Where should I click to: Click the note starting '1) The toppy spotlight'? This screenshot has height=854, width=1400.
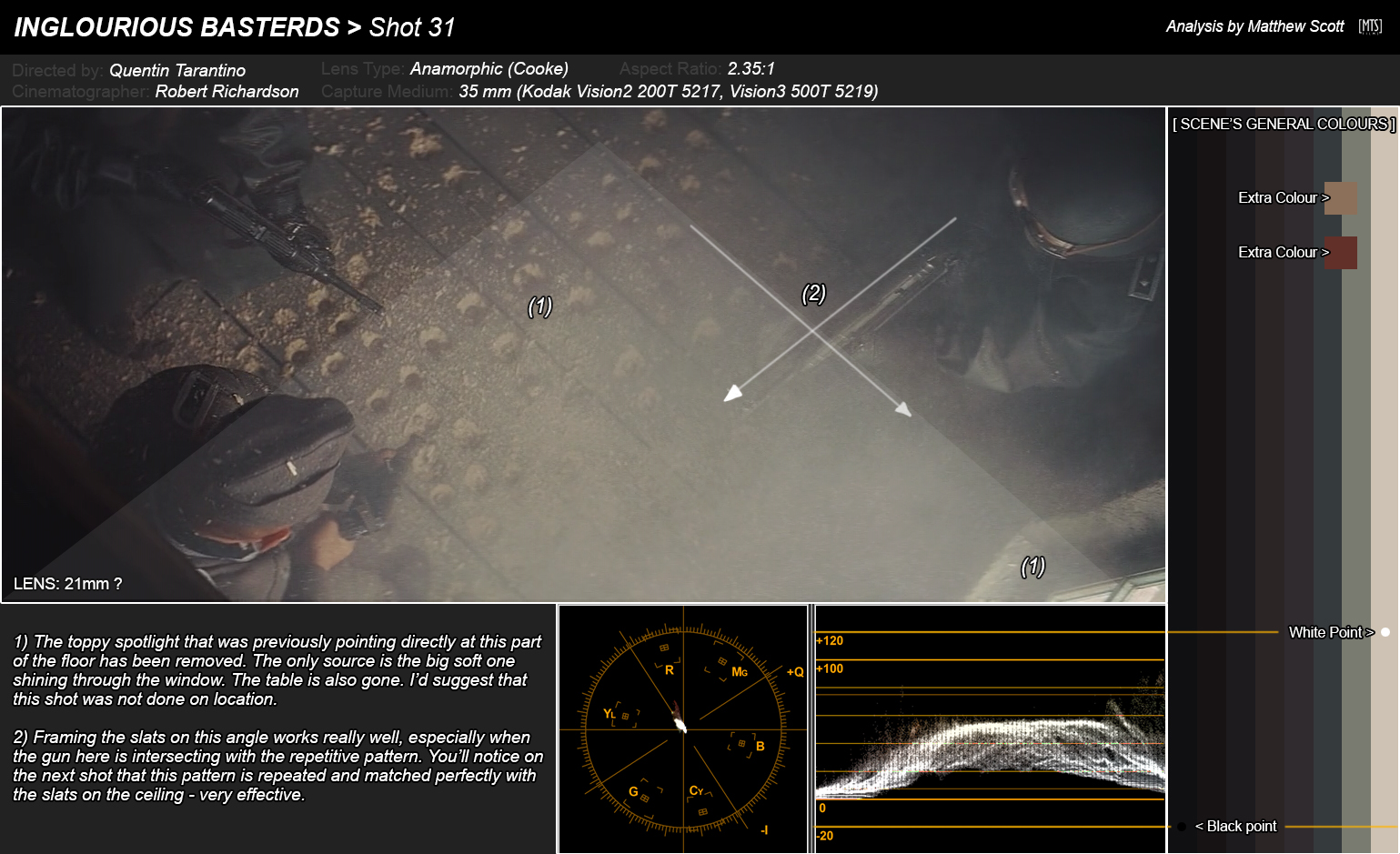click(277, 670)
